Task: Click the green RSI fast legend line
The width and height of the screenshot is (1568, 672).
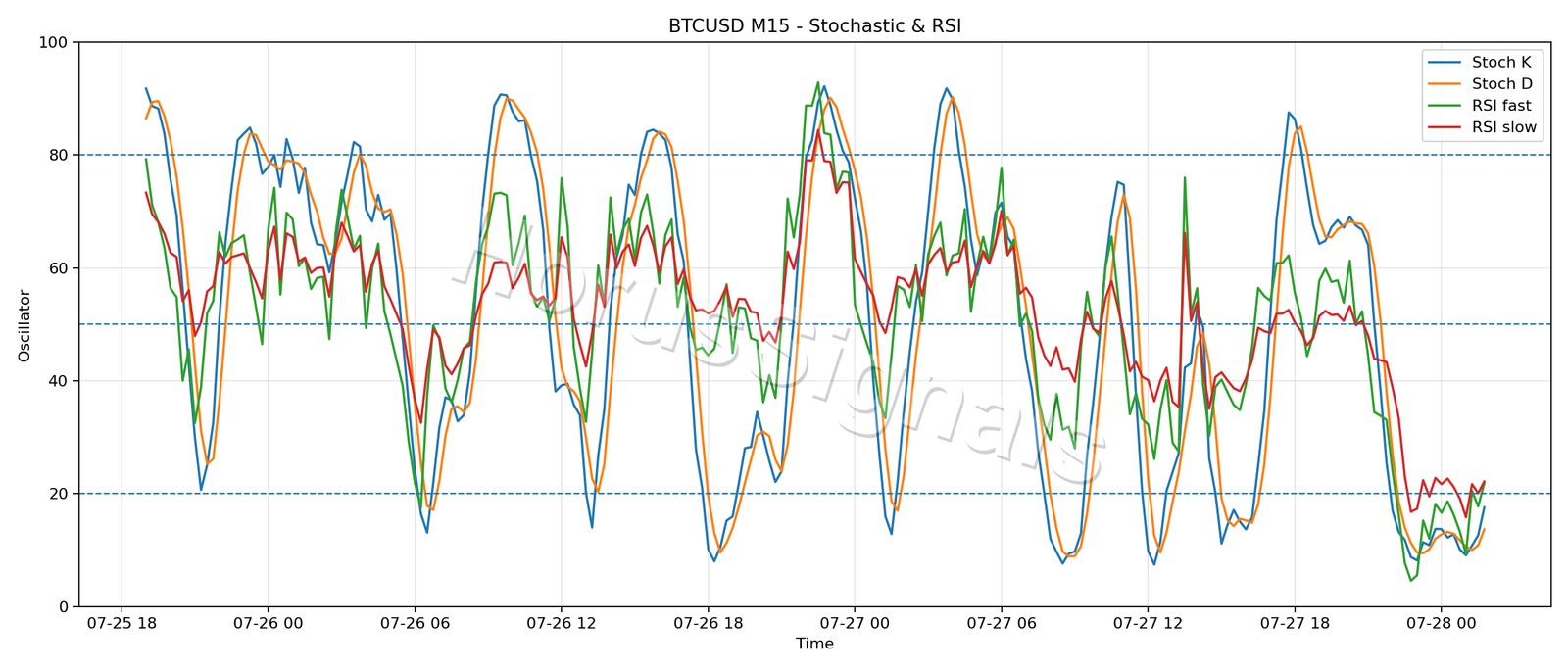Action: click(1446, 106)
